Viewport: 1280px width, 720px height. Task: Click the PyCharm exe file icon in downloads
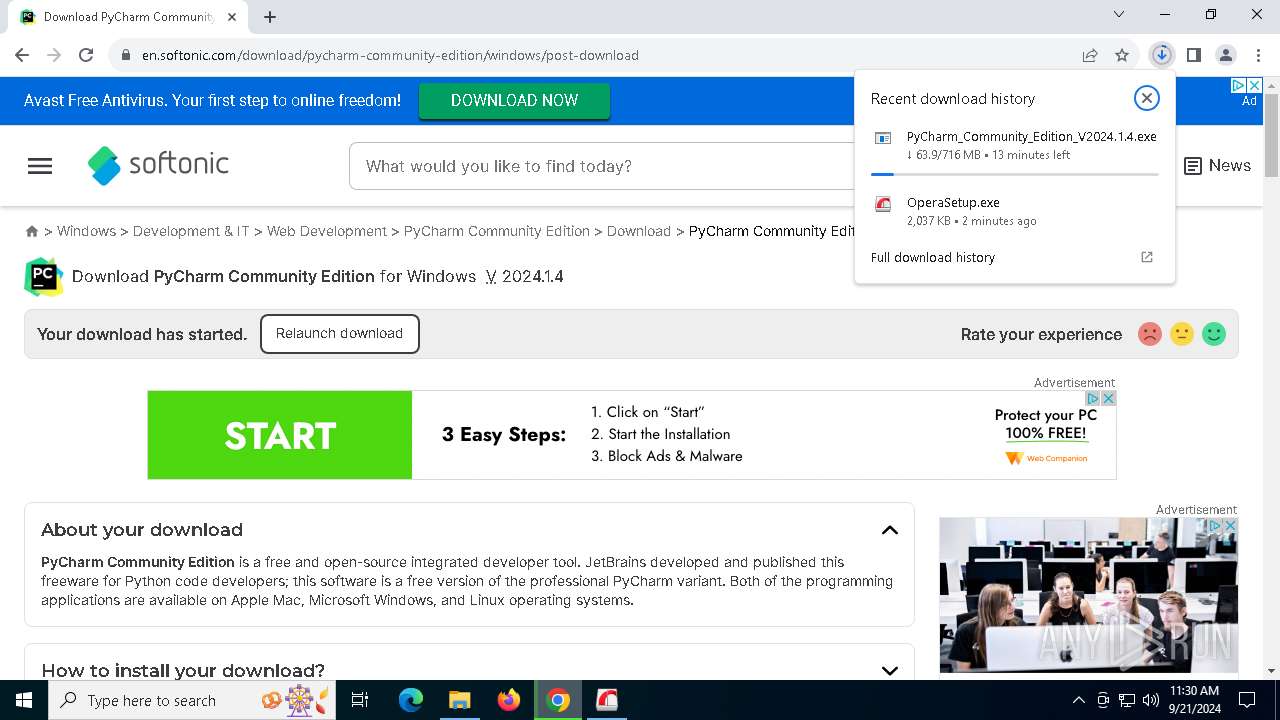click(x=883, y=139)
